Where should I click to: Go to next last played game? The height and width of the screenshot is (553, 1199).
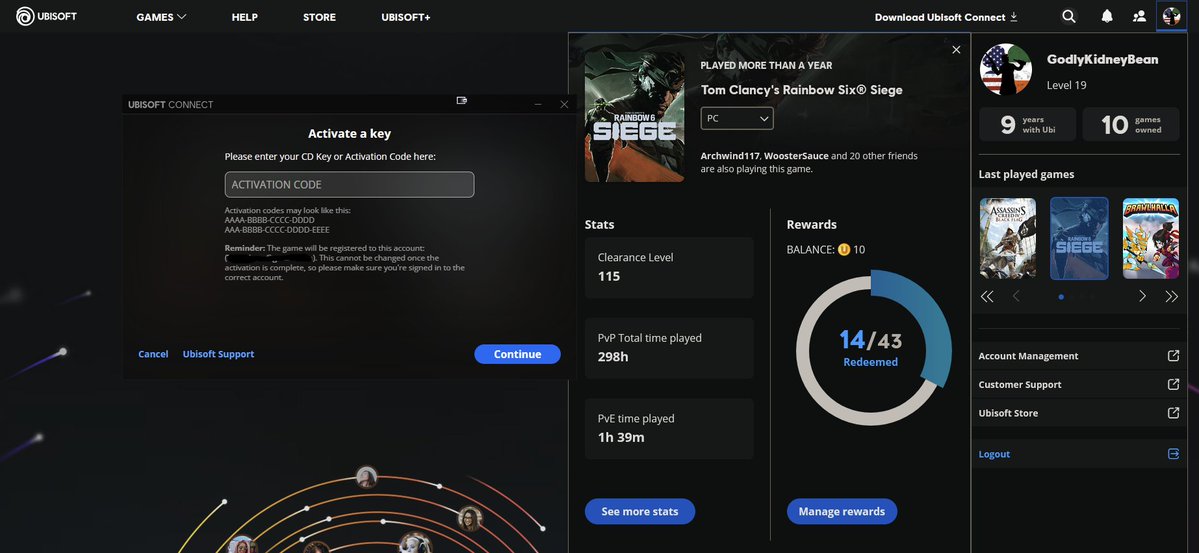(1142, 297)
